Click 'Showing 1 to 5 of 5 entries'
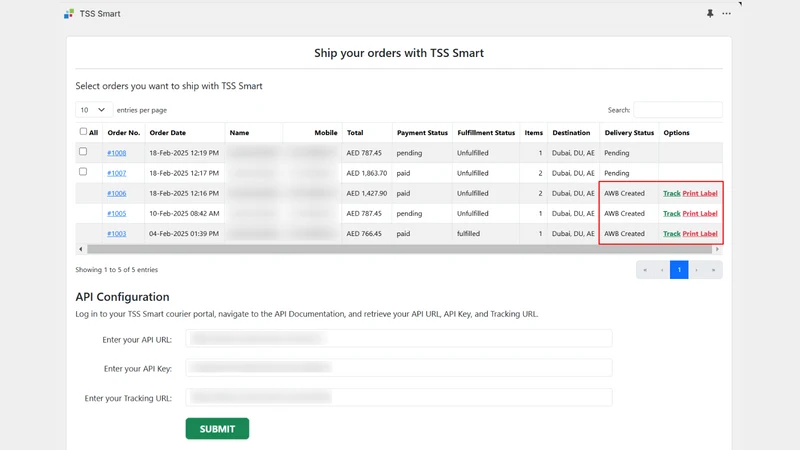The width and height of the screenshot is (800, 450). (117, 270)
